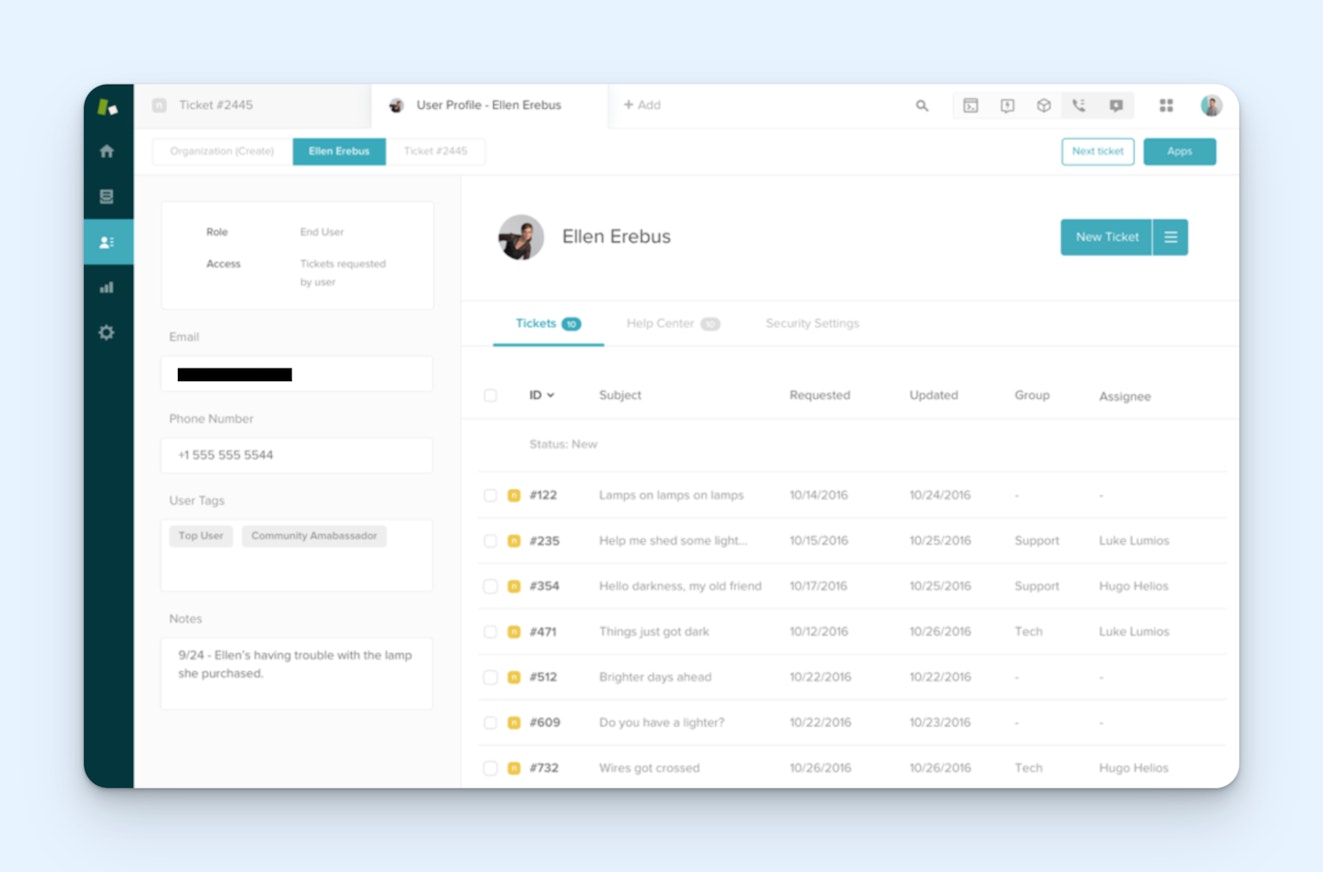The image size is (1323, 872).
Task: Expand the menu beside New Ticket
Action: click(1170, 237)
